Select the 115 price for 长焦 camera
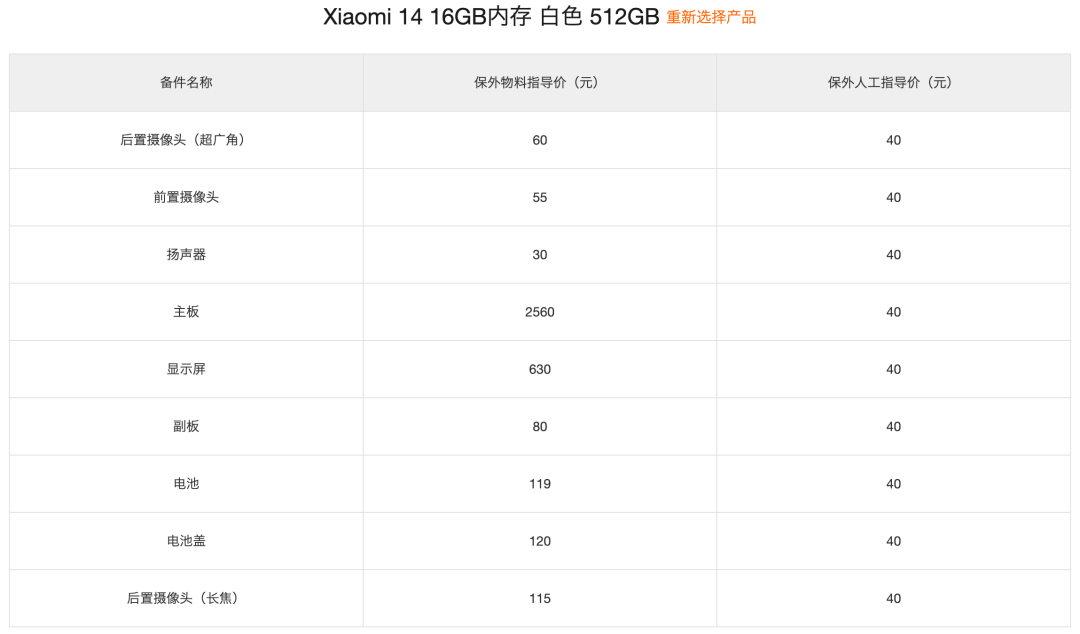This screenshot has width=1080, height=634. (540, 598)
